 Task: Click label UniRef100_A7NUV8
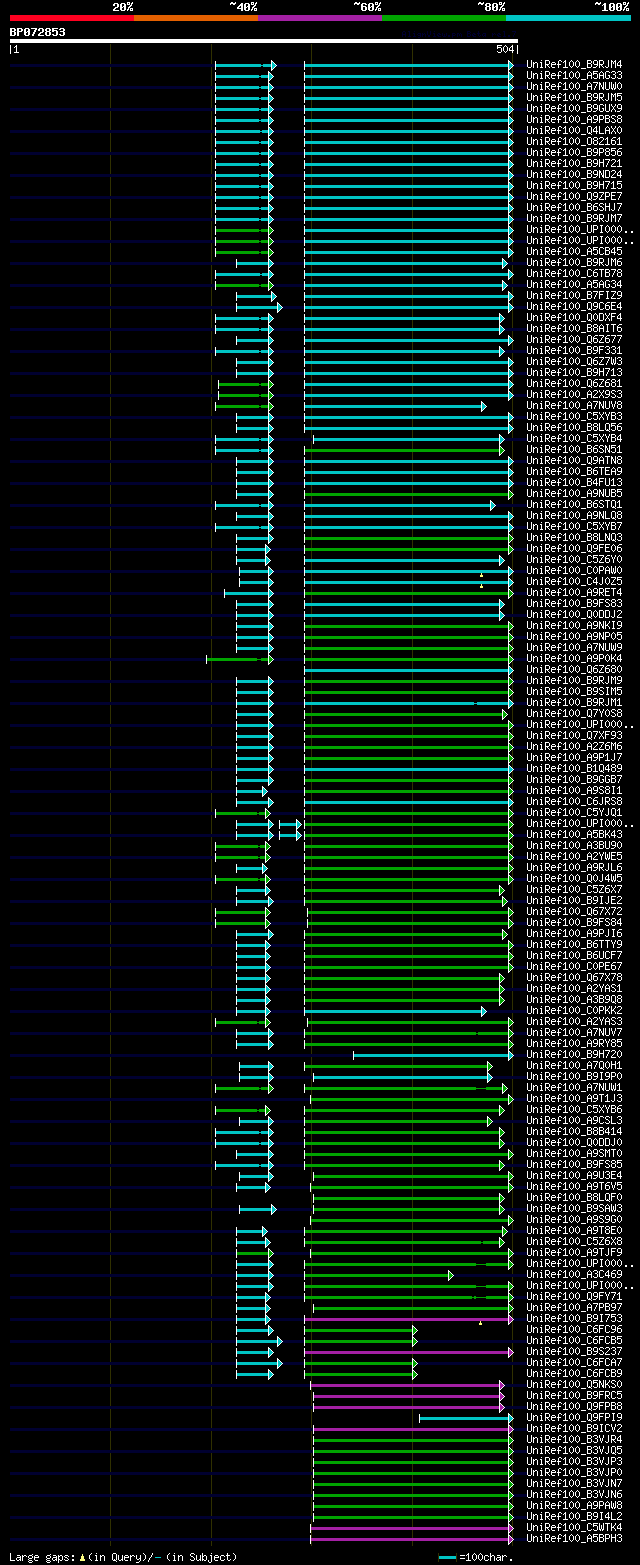[x=574, y=405]
